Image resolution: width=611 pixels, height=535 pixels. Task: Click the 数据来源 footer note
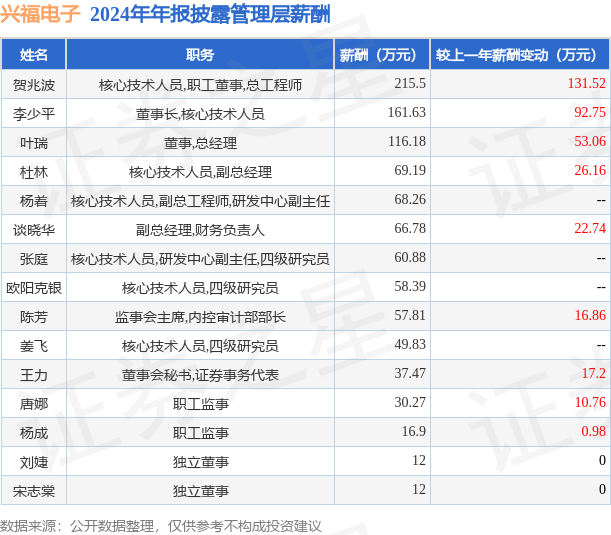pos(161,526)
